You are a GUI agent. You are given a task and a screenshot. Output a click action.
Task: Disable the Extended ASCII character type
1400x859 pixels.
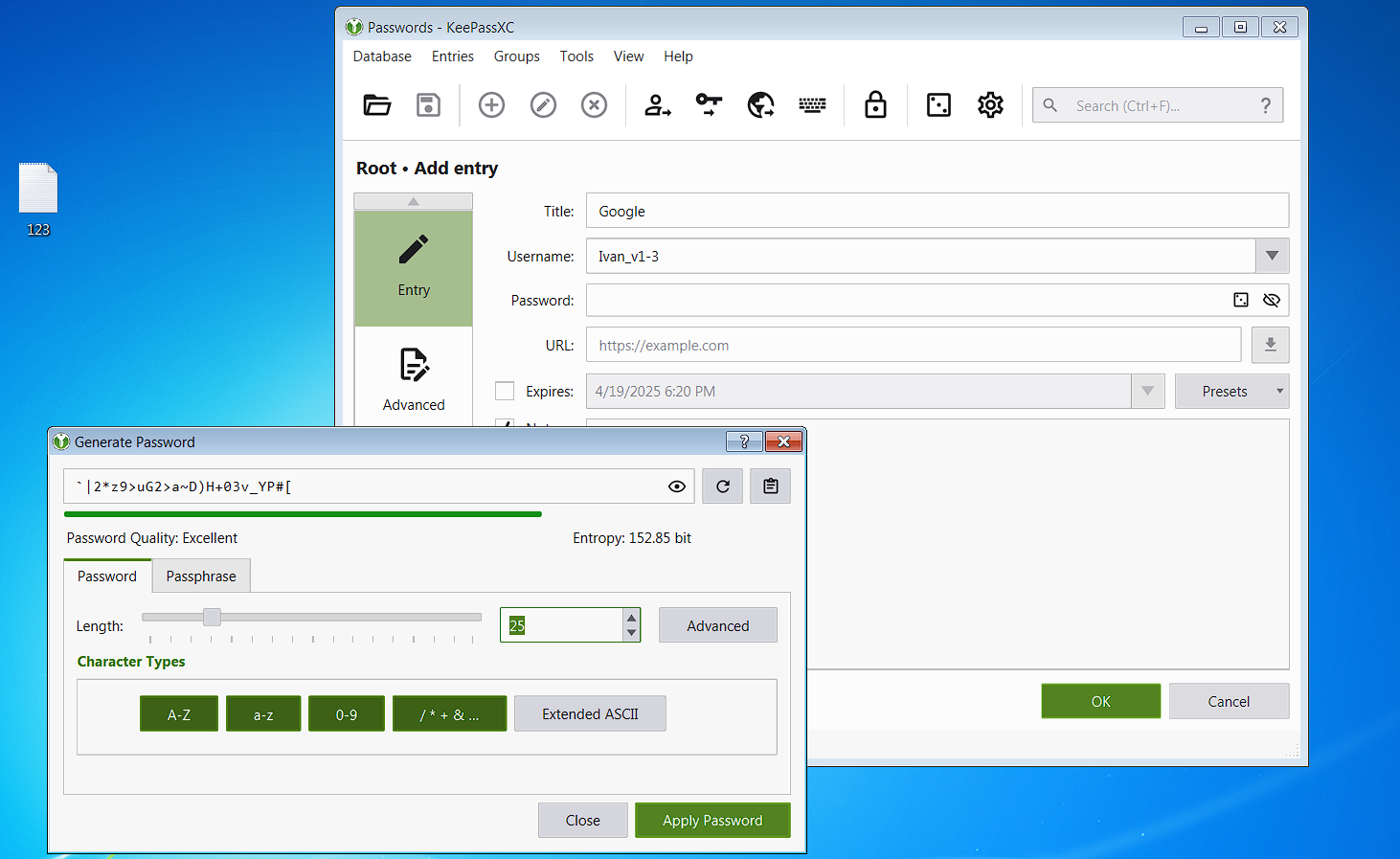tap(590, 712)
